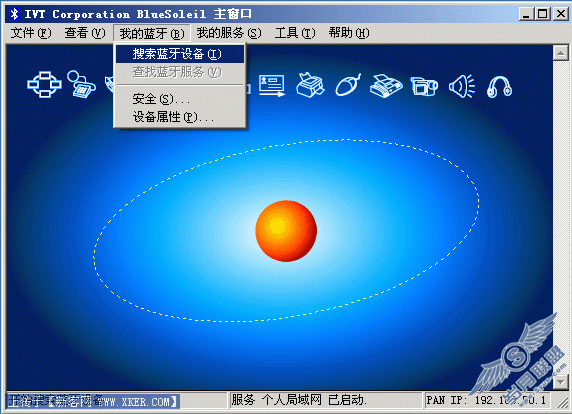572x414 pixels.
Task: Select the Bluetooth printer service icon
Action: point(310,85)
